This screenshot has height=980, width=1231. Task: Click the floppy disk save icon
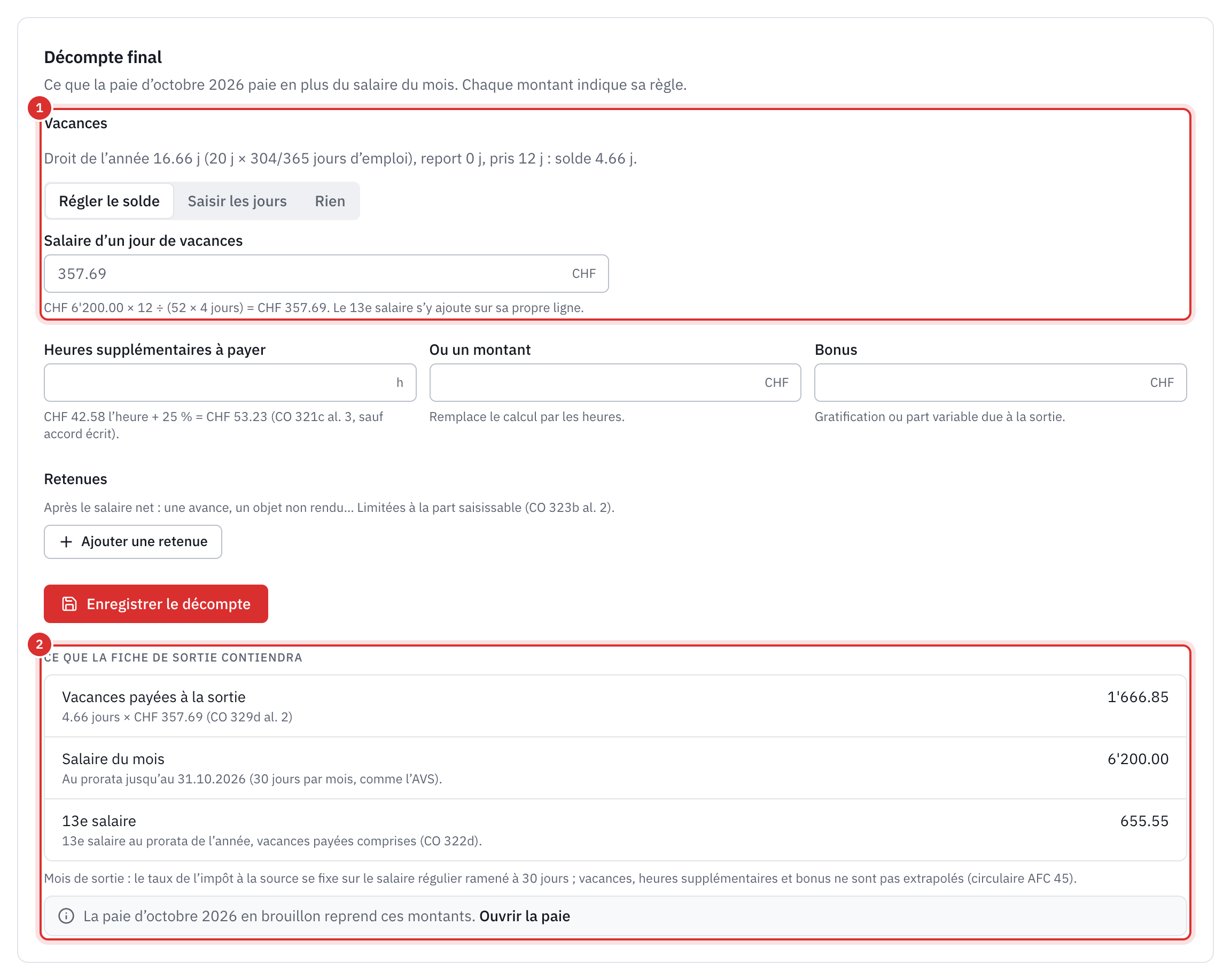coord(69,604)
